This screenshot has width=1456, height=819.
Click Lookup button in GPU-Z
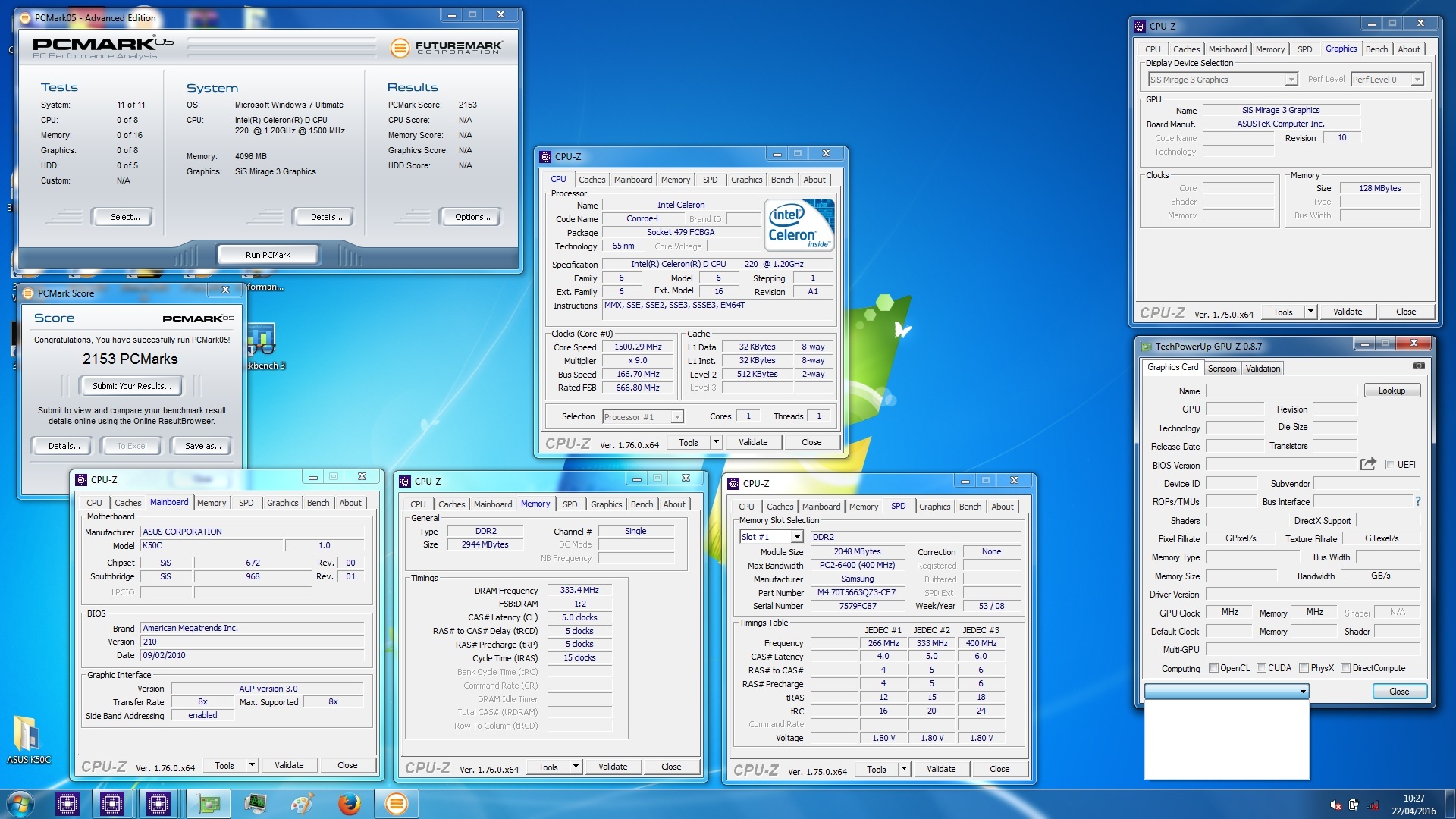[1392, 391]
